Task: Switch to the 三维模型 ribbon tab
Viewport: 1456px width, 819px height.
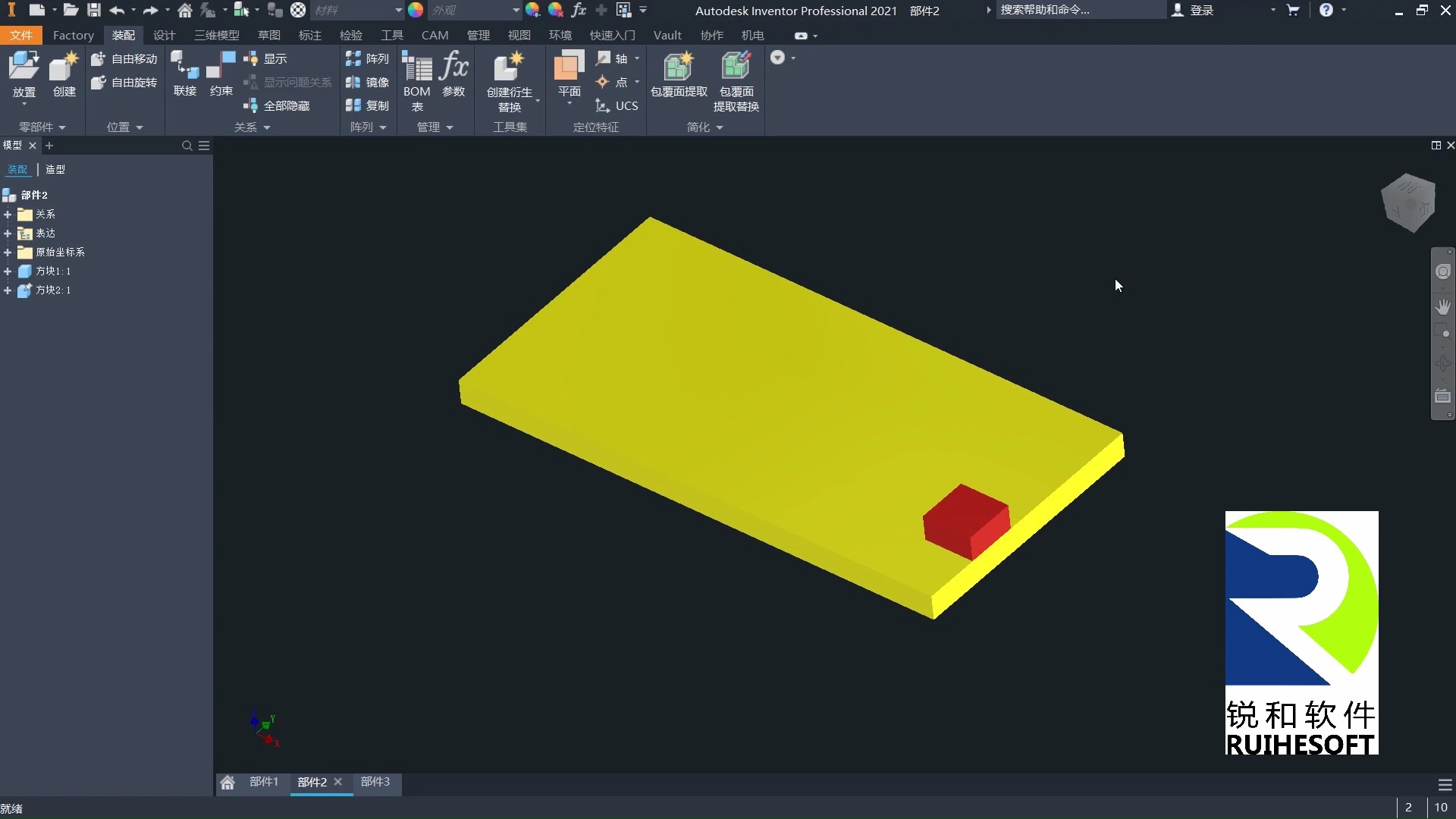Action: tap(216, 36)
